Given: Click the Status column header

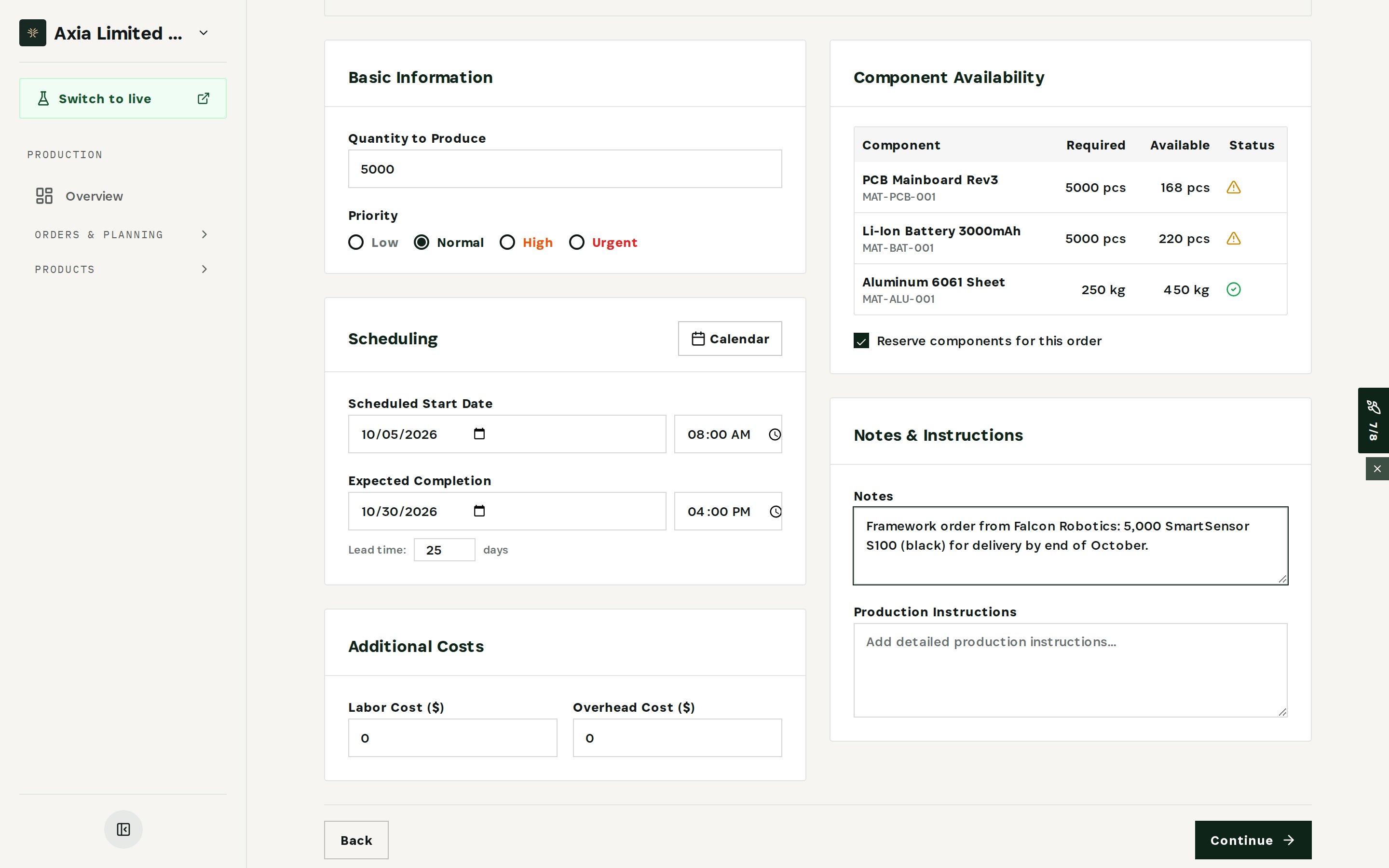Looking at the screenshot, I should 1251,145.
